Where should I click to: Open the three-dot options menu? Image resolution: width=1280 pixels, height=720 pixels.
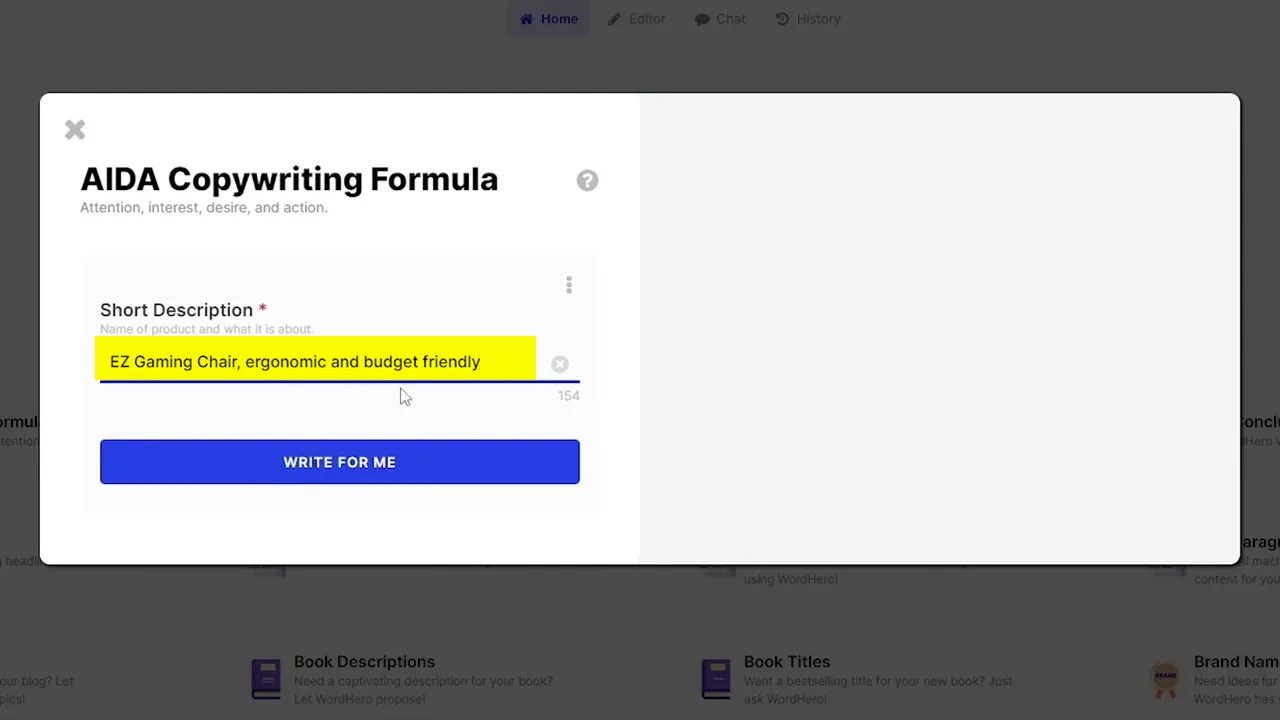coord(568,285)
